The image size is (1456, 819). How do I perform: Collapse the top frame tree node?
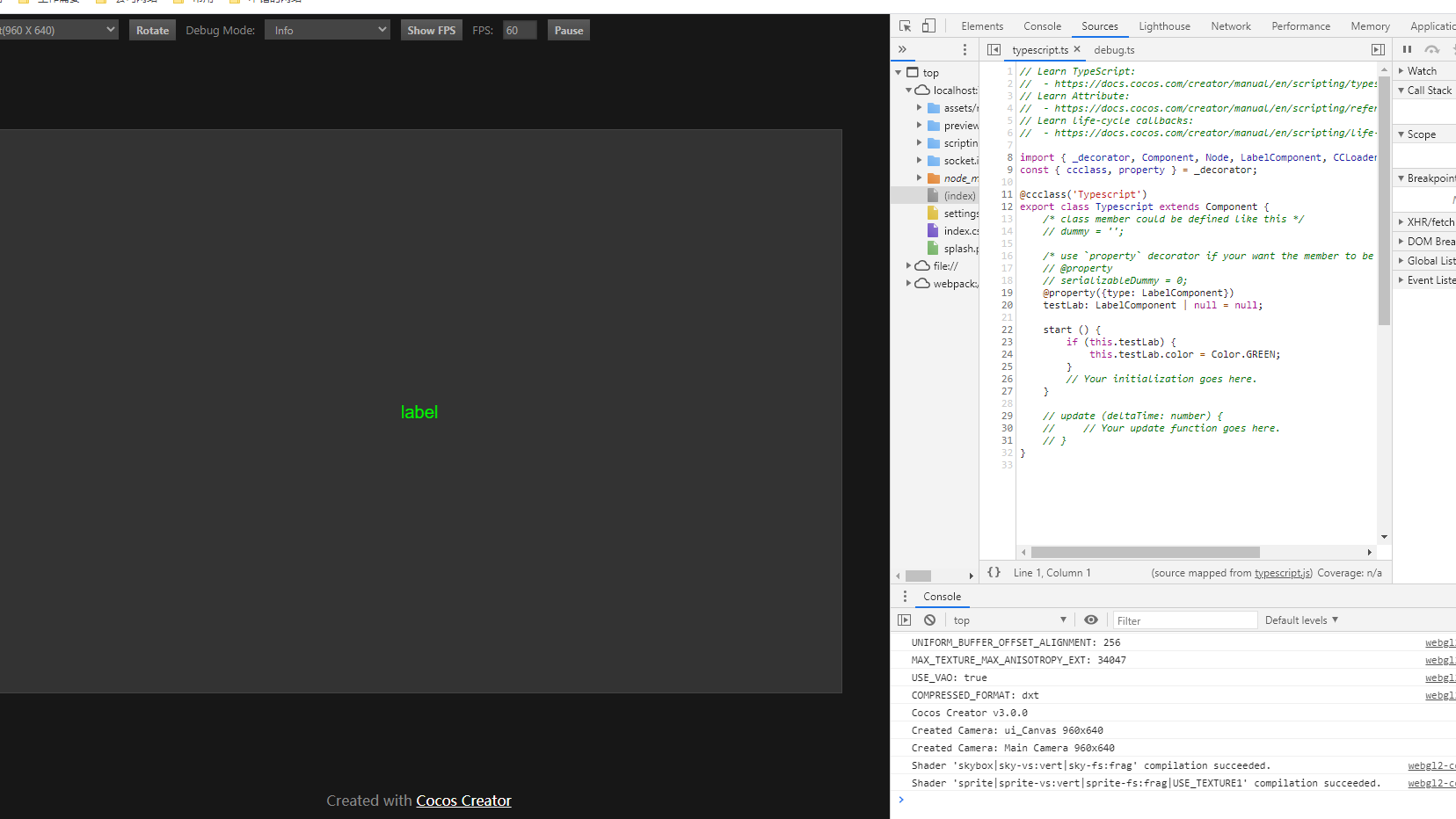[898, 73]
